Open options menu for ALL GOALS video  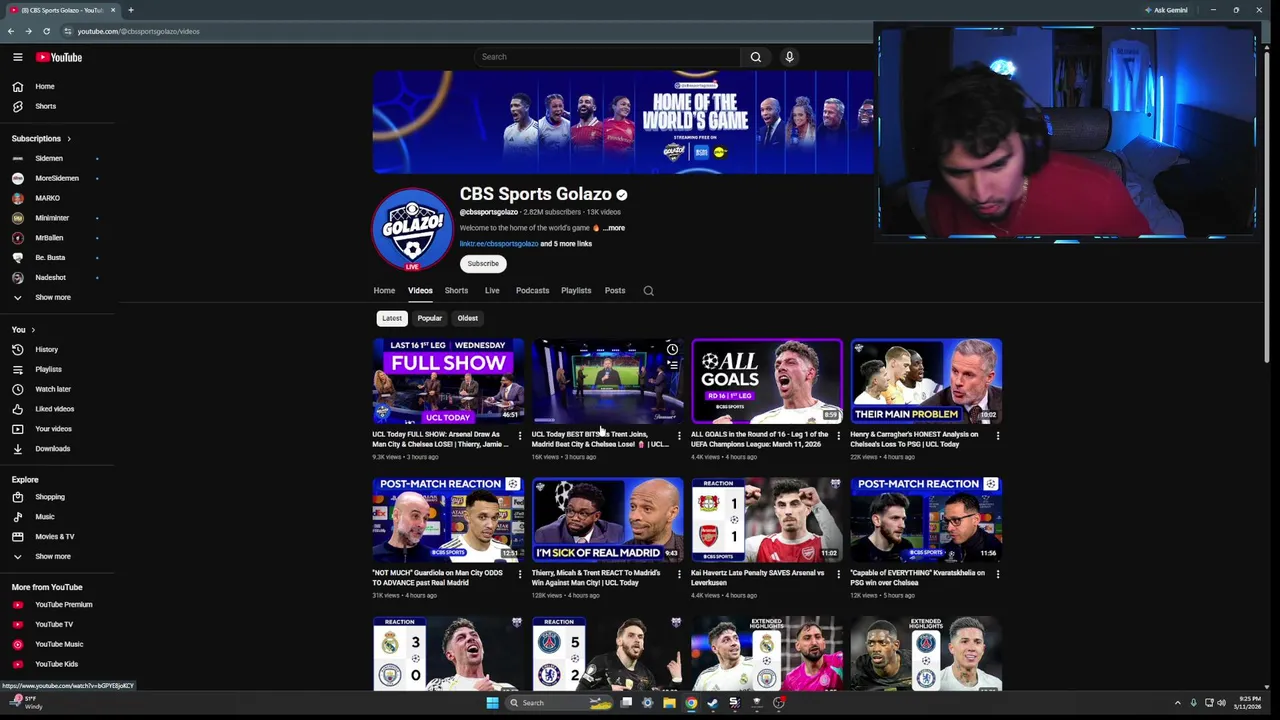[838, 435]
